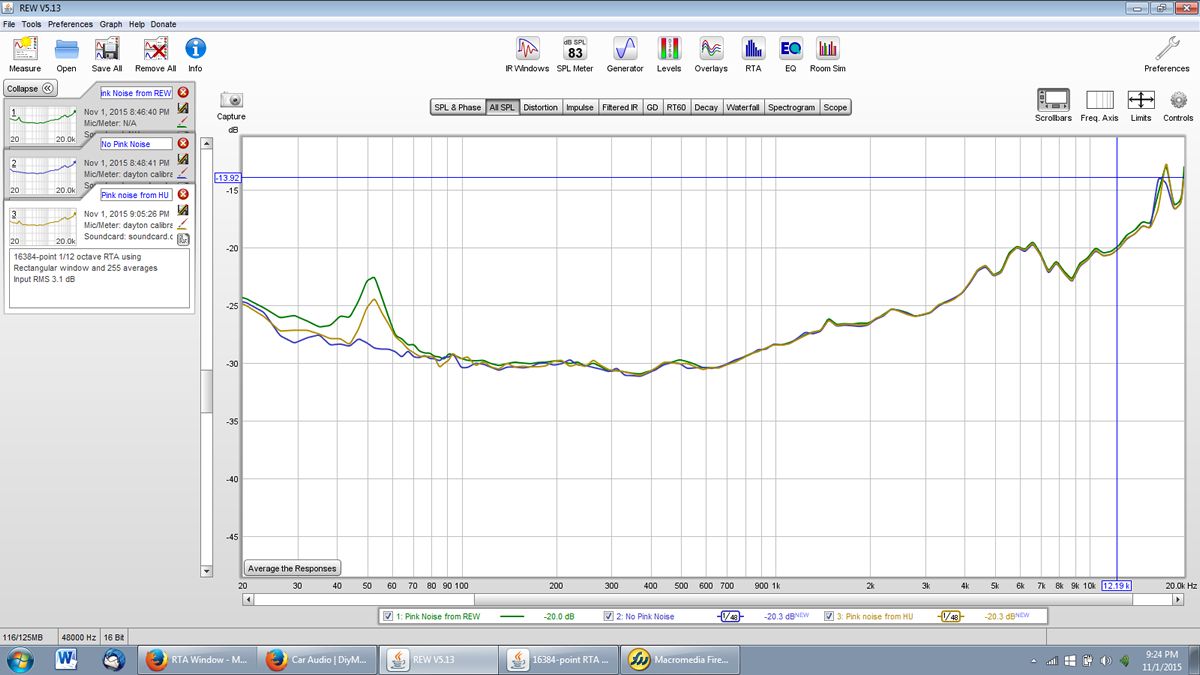Open the SPL Meter
The image size is (1200, 675).
(x=573, y=50)
